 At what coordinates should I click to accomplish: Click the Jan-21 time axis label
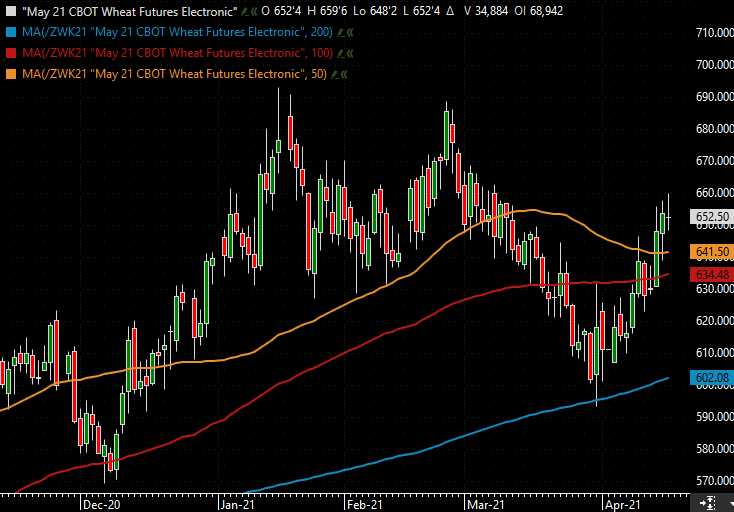point(238,505)
